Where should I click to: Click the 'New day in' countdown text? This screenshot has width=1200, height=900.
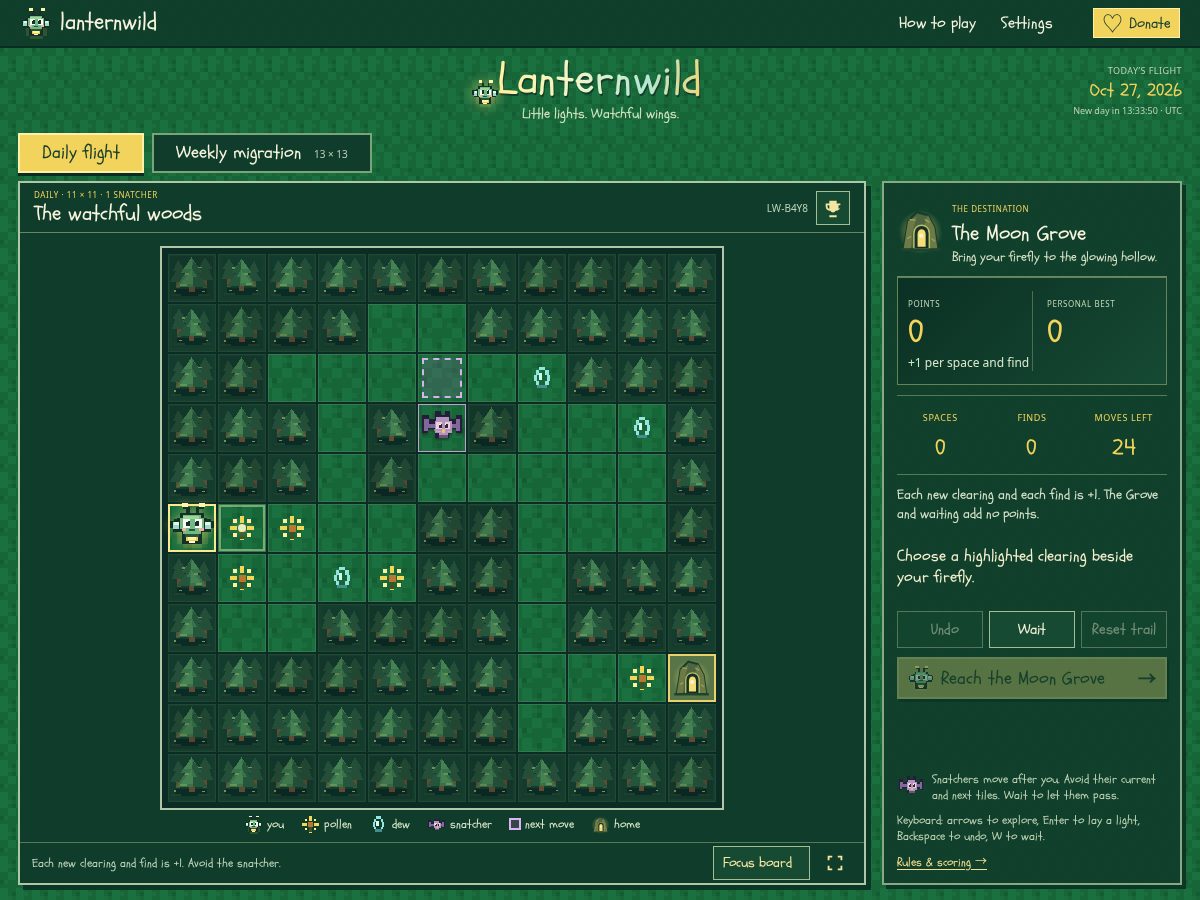(1128, 111)
